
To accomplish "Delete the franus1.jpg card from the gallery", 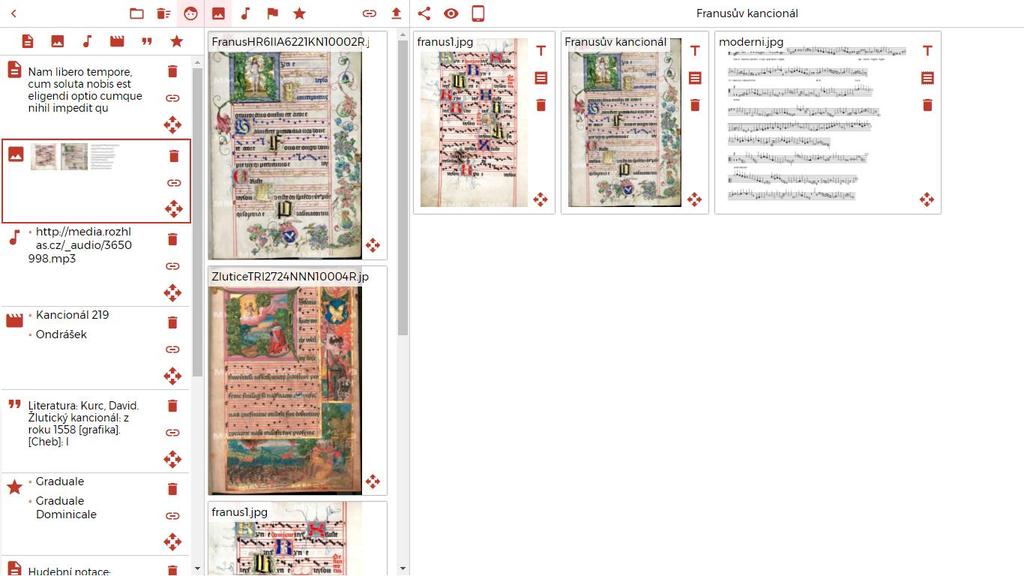I will 541,105.
